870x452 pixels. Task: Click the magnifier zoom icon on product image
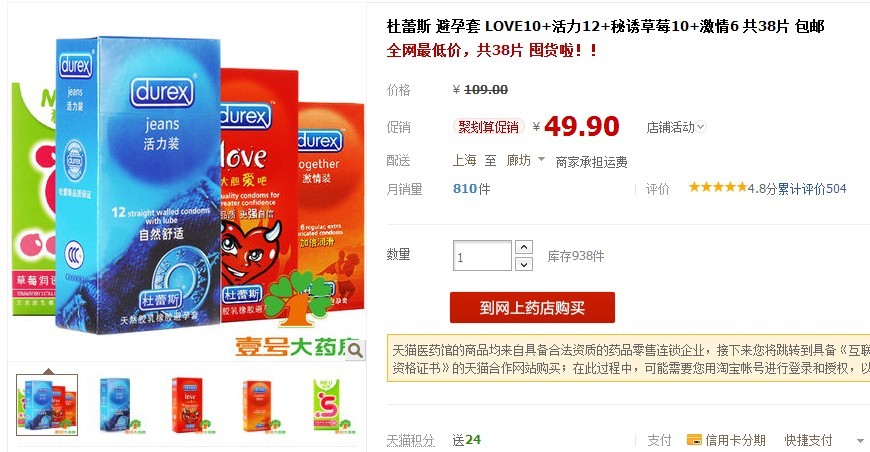[x=355, y=349]
